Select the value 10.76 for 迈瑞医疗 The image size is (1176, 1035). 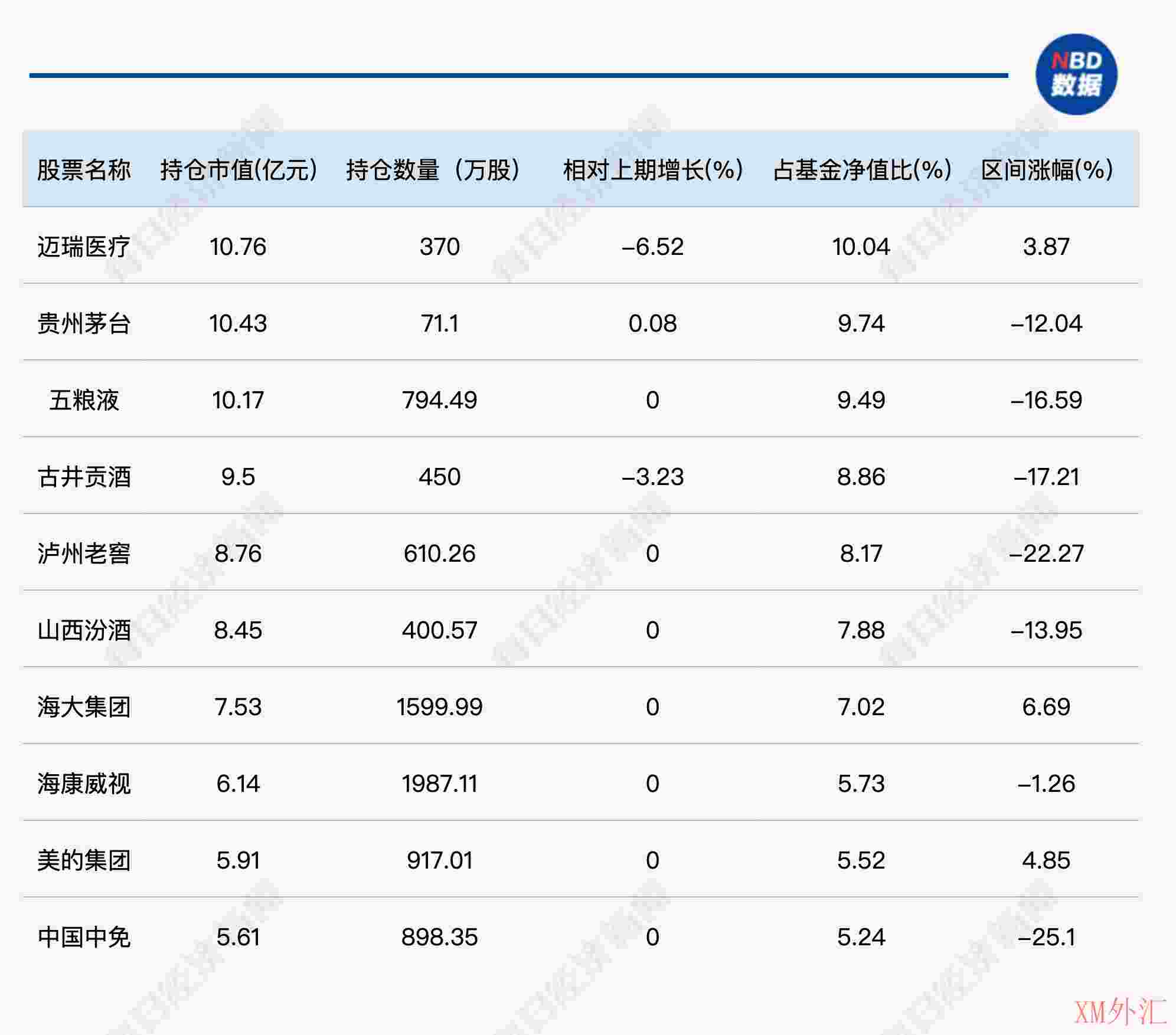pyautogui.click(x=236, y=248)
